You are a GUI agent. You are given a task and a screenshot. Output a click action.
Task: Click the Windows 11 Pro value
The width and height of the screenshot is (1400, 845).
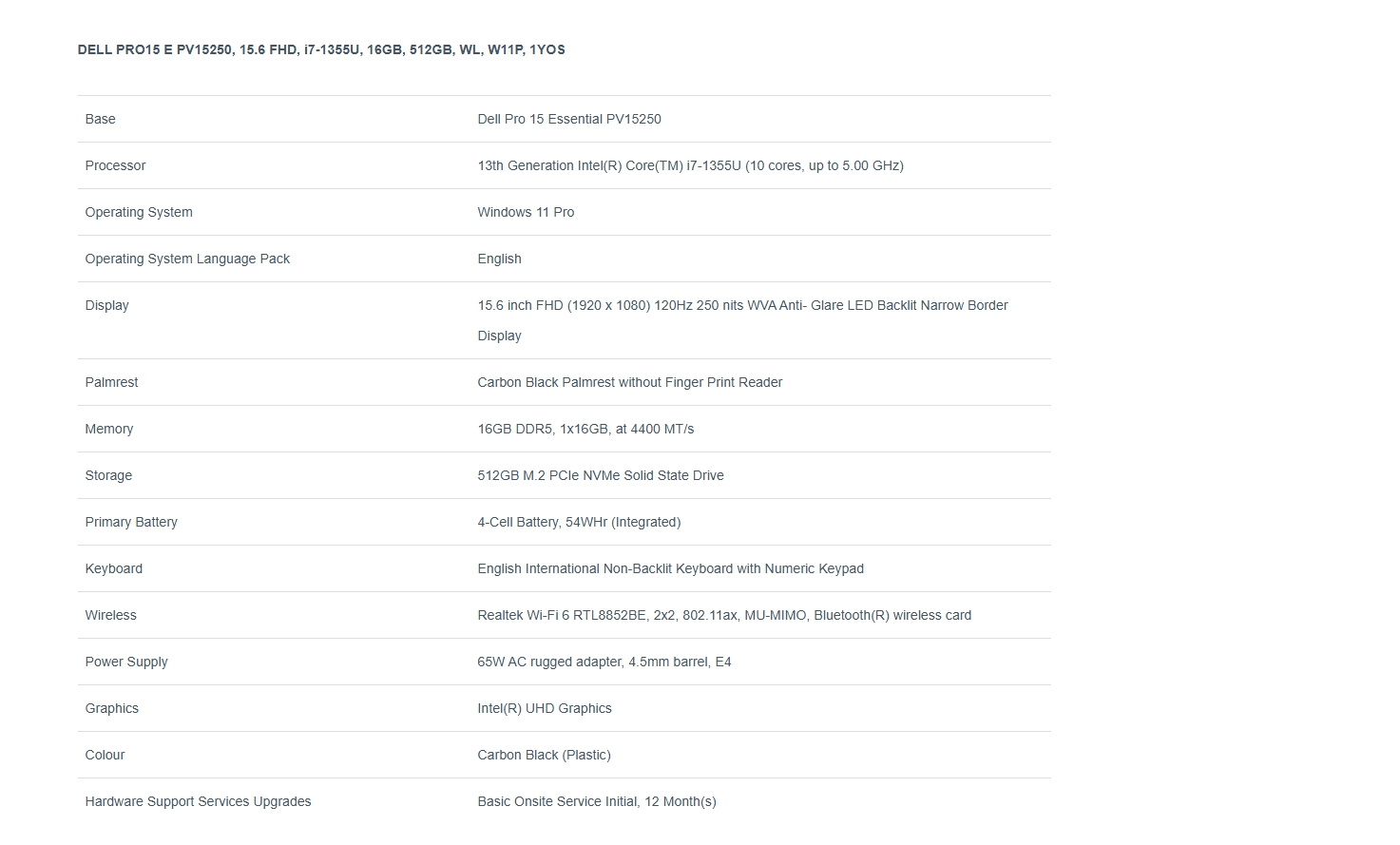(x=526, y=212)
